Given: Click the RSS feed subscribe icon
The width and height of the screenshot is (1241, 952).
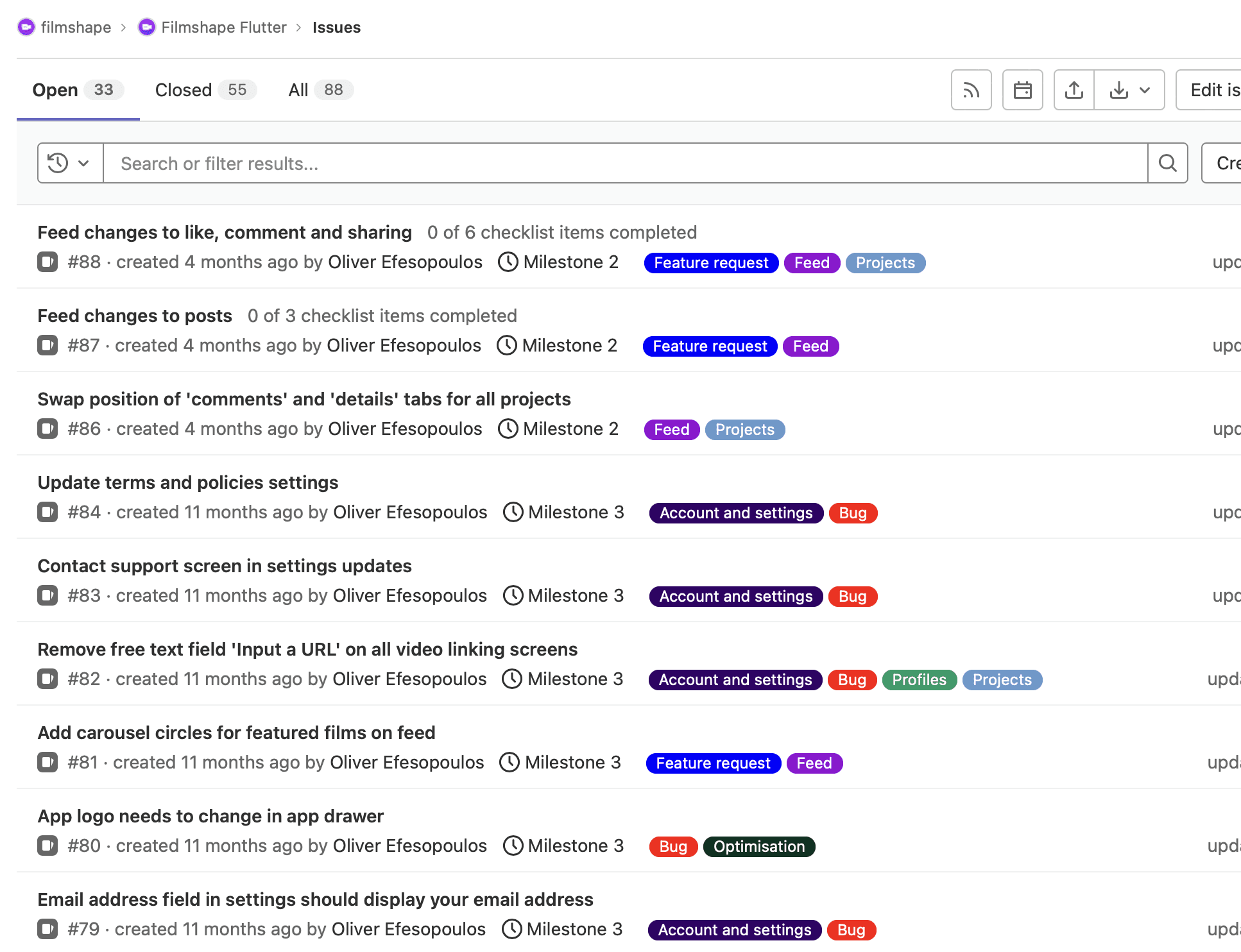Looking at the screenshot, I should (971, 90).
